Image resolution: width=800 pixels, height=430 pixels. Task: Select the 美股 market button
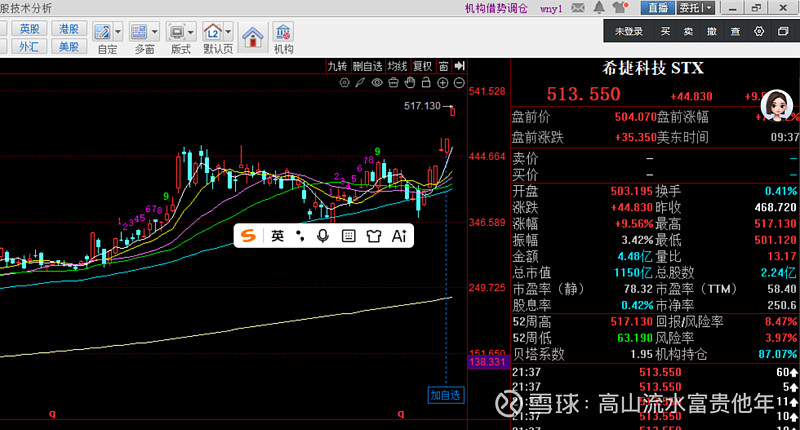pos(69,46)
